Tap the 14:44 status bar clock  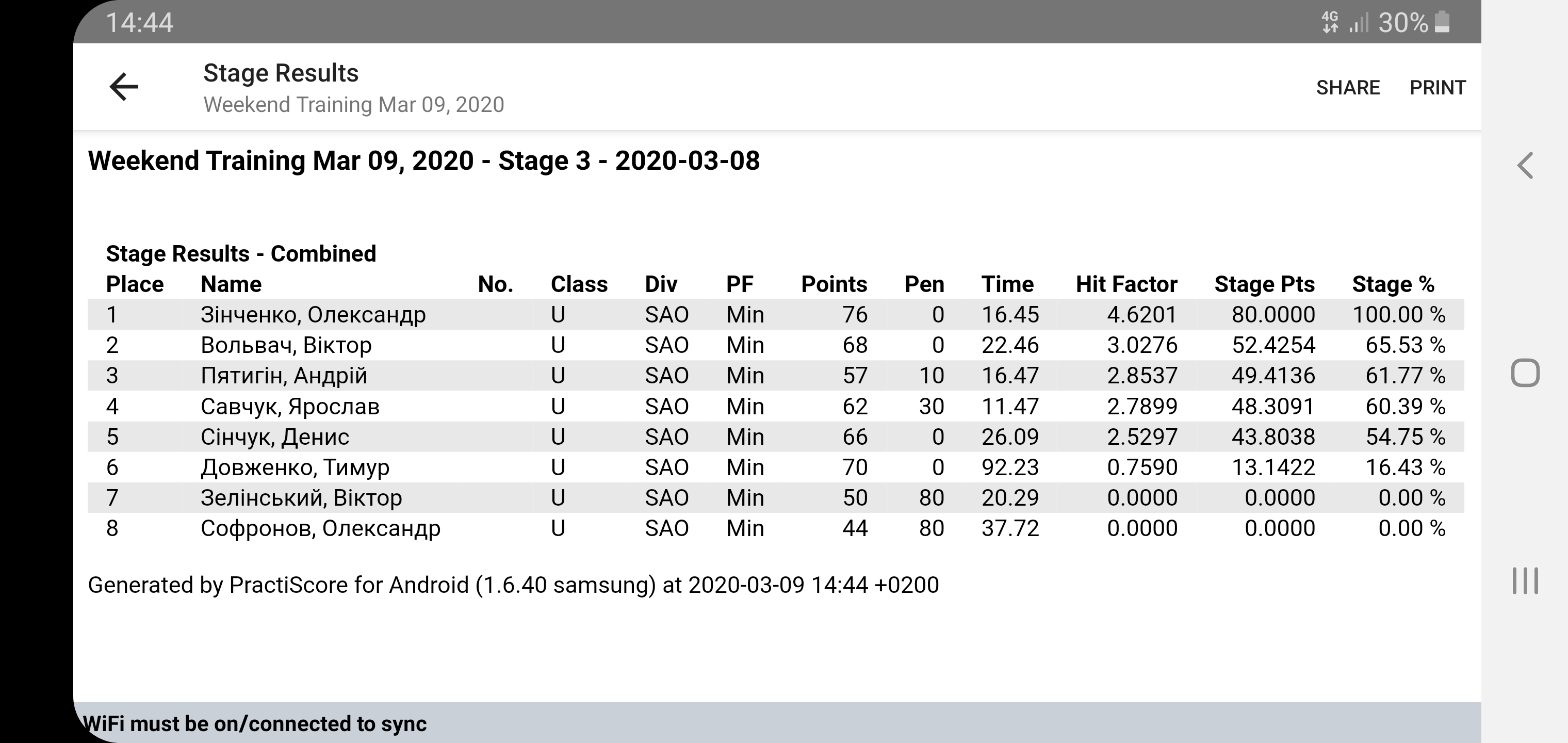point(139,23)
